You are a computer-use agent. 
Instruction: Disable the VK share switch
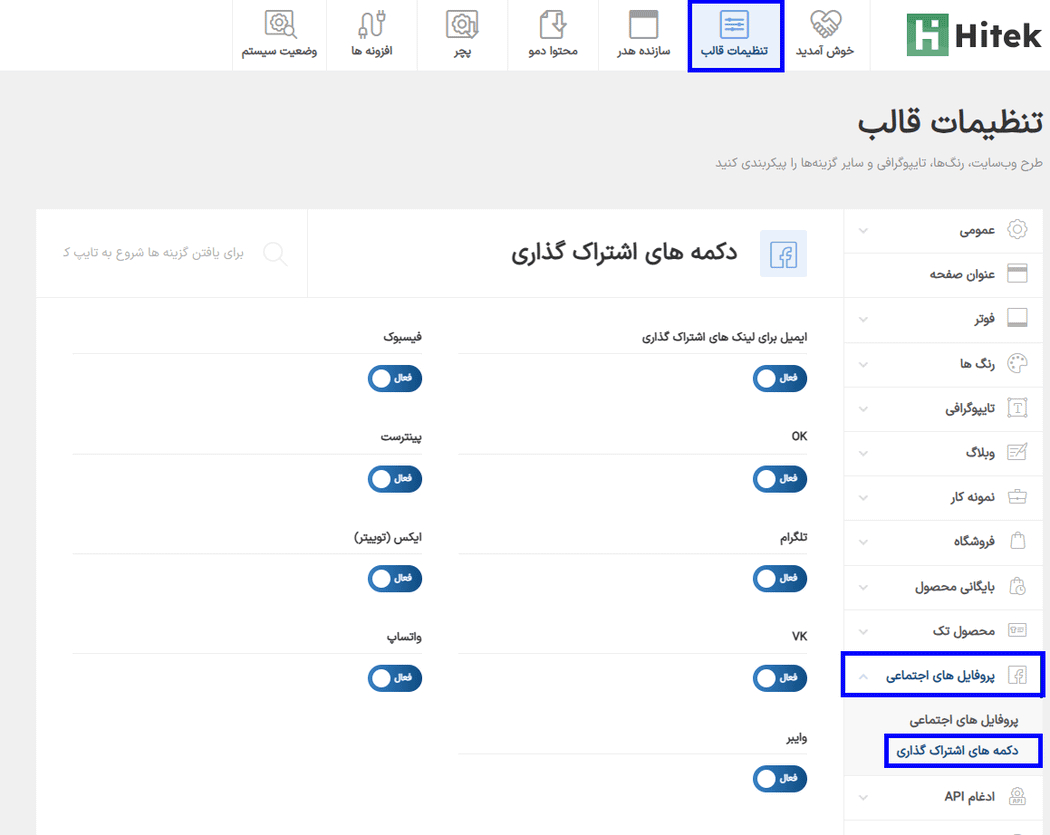coord(779,678)
